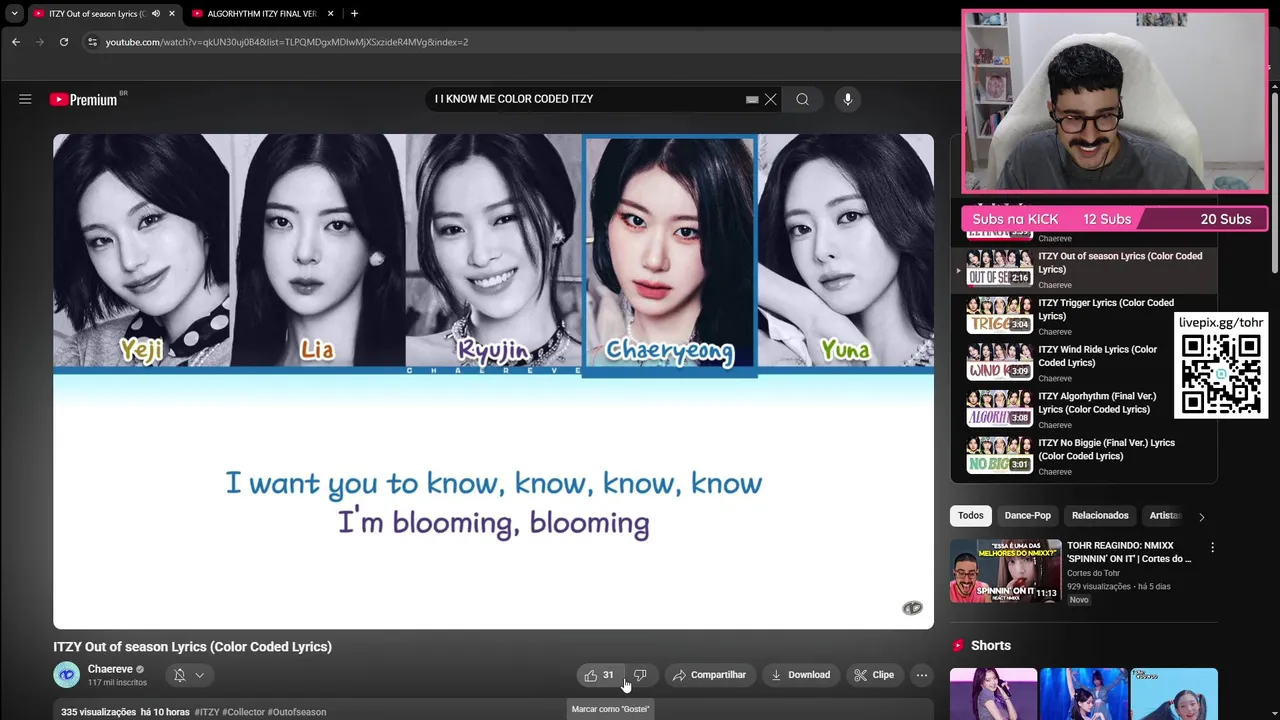Click the Download button
Viewport: 1280px width, 720px height.
coord(800,675)
